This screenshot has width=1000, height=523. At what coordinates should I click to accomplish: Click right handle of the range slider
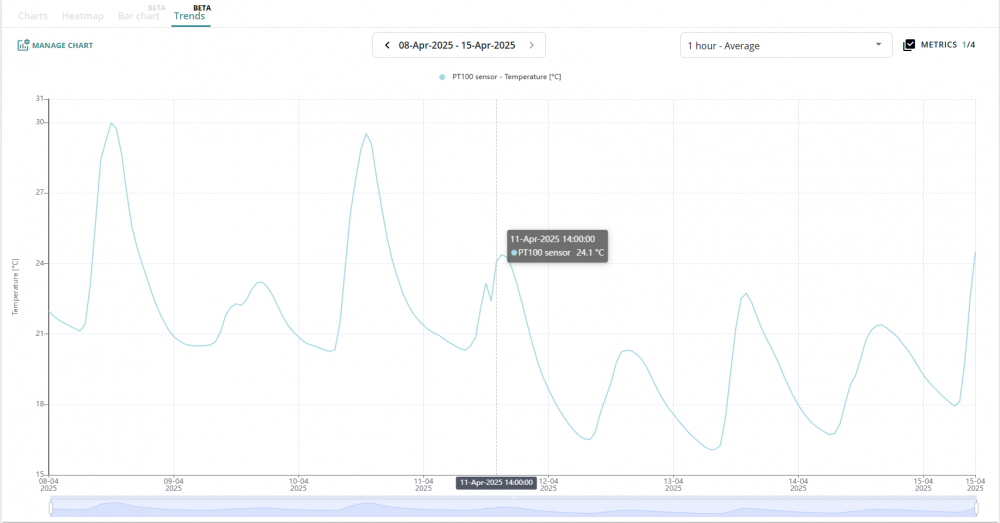pyautogui.click(x=975, y=508)
